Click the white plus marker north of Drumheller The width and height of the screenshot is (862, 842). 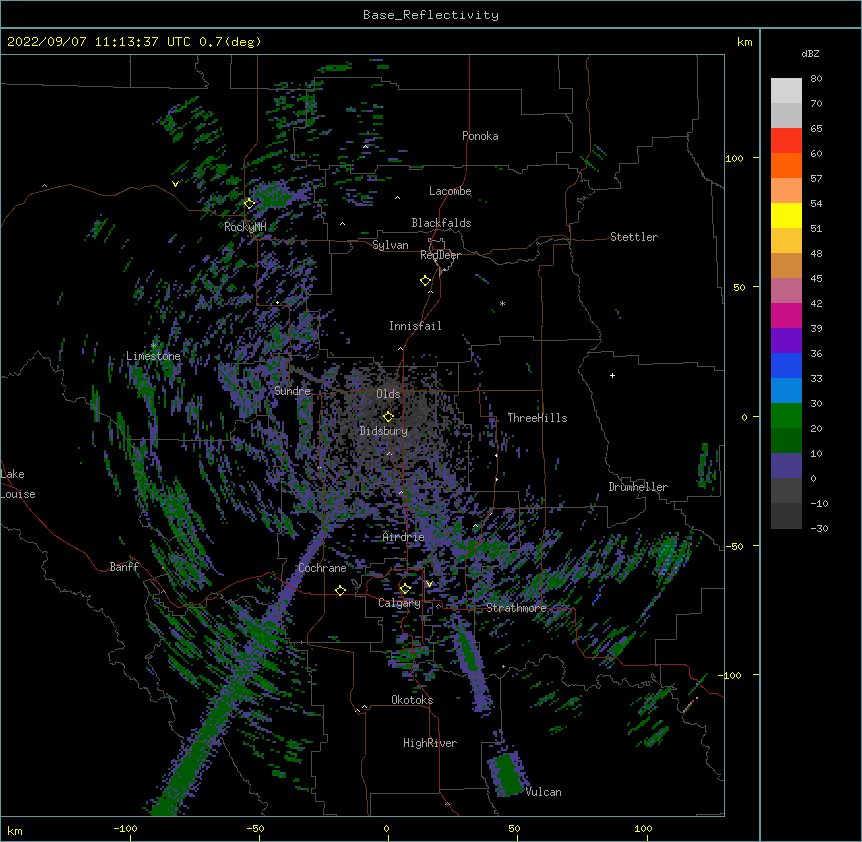(x=612, y=375)
